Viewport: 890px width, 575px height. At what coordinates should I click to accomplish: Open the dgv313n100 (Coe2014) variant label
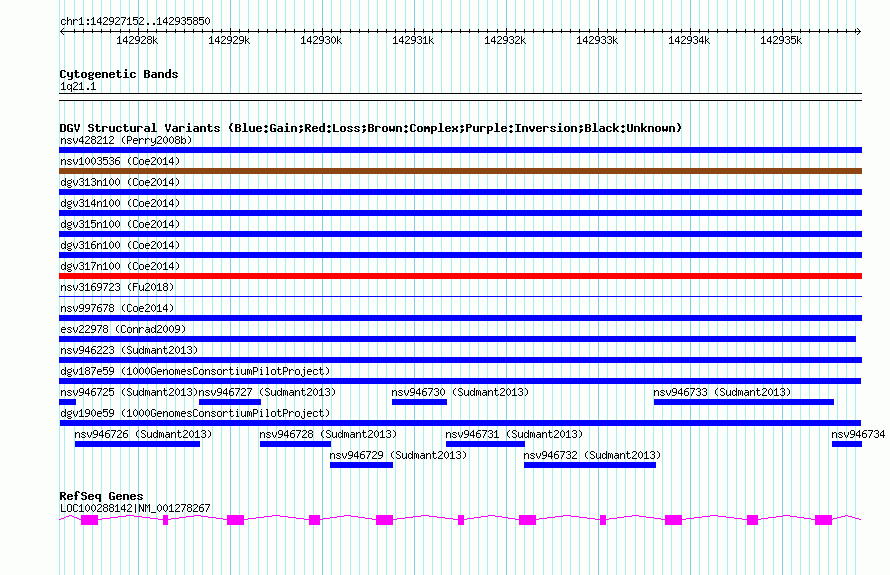pos(120,182)
